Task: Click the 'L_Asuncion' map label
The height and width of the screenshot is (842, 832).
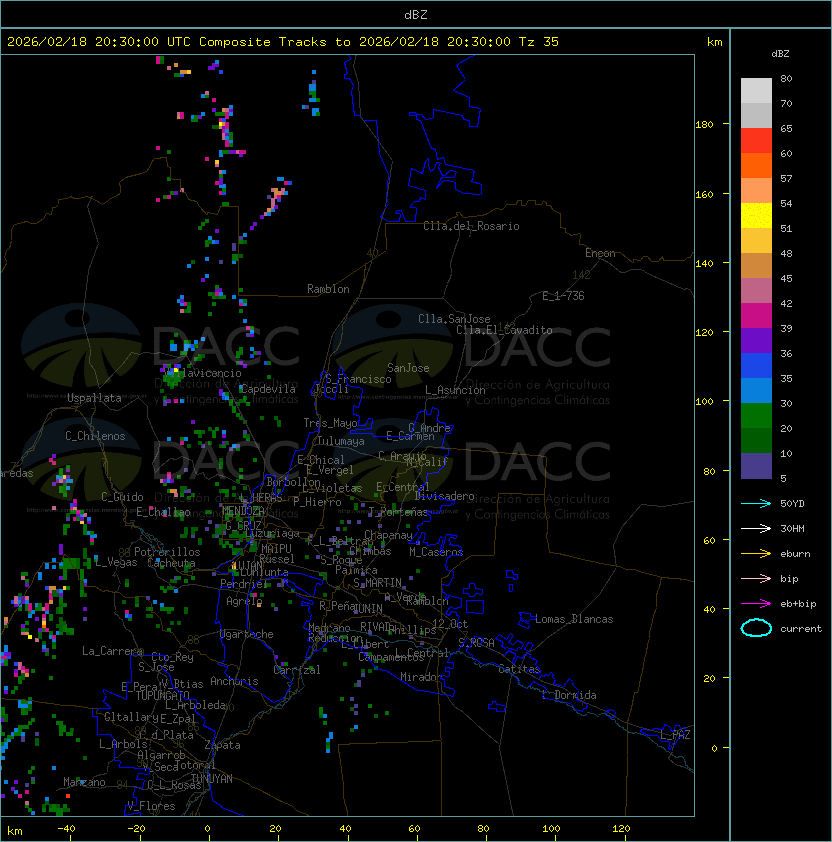Action: [x=455, y=390]
